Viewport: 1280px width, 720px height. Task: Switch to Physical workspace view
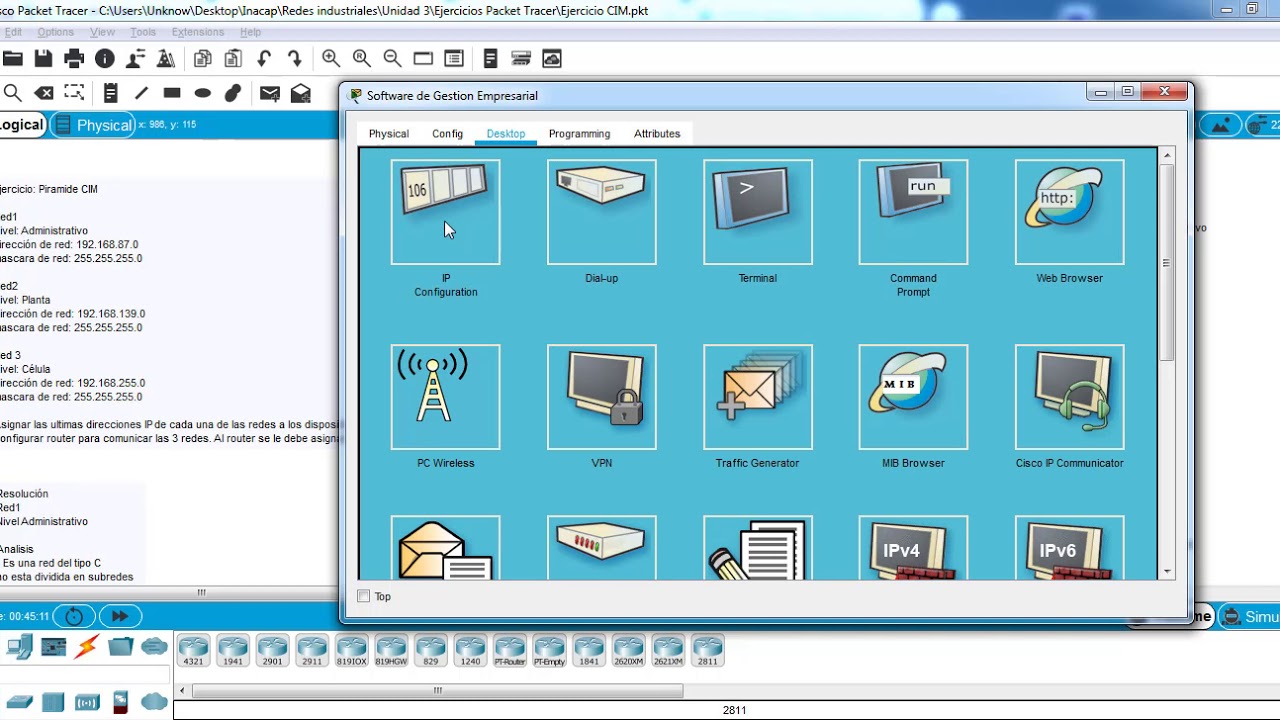point(92,125)
